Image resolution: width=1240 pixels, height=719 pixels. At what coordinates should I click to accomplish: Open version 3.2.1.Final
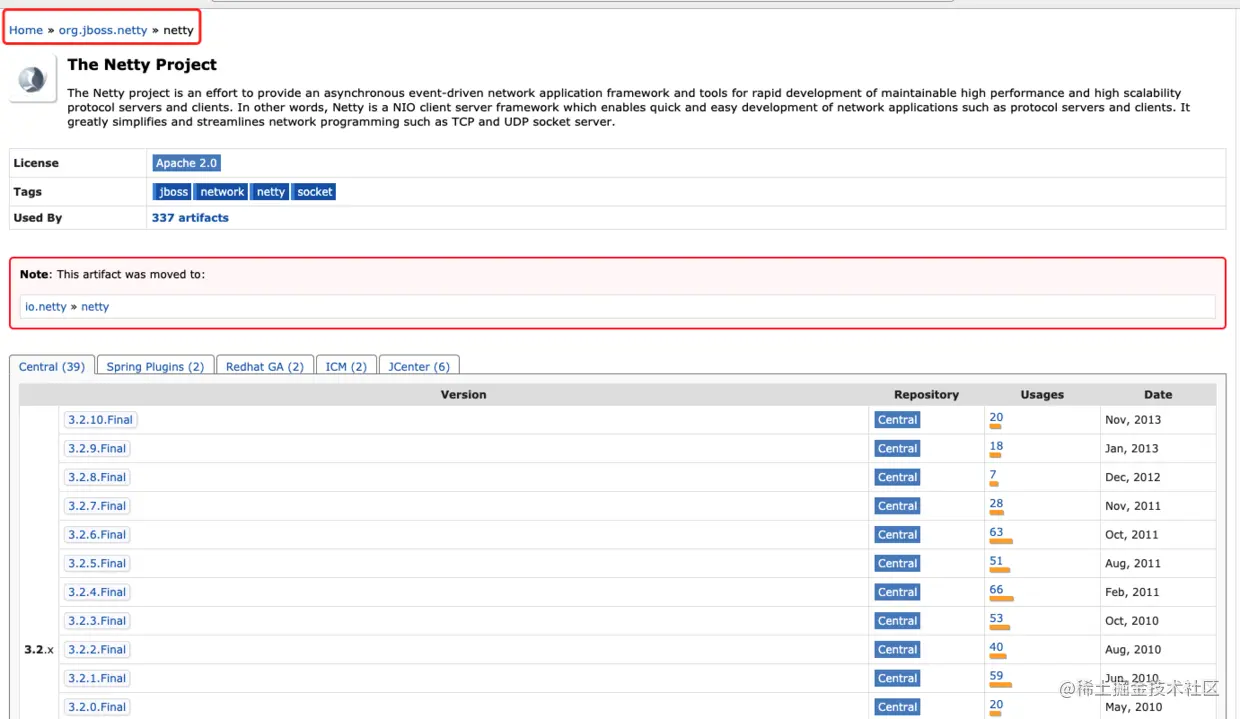[x=97, y=678]
